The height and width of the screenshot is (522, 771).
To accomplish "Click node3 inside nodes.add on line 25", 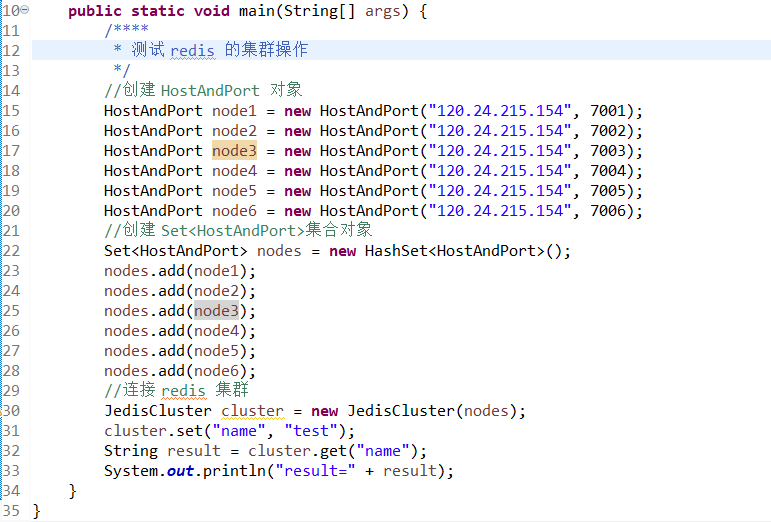I will click(216, 311).
